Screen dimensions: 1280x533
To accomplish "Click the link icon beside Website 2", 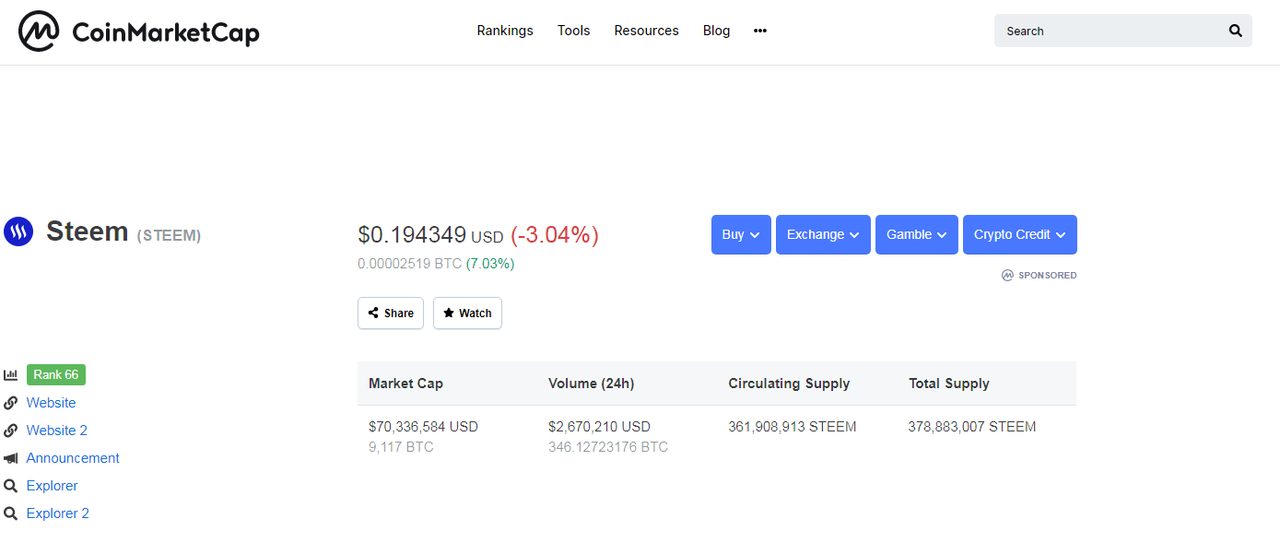I will [10, 430].
